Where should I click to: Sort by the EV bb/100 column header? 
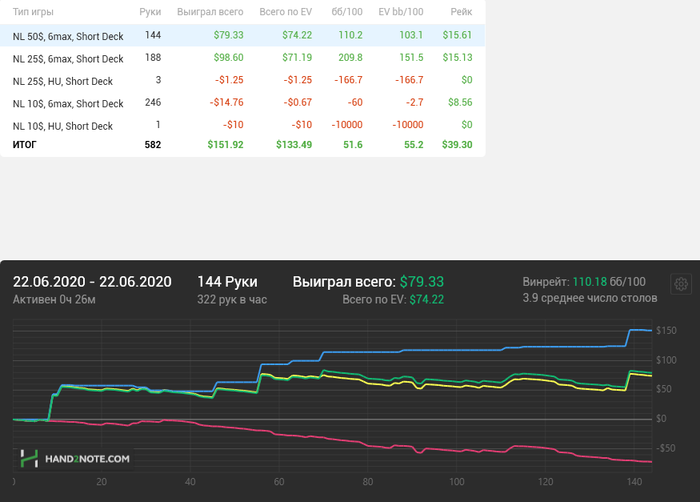(400, 12)
